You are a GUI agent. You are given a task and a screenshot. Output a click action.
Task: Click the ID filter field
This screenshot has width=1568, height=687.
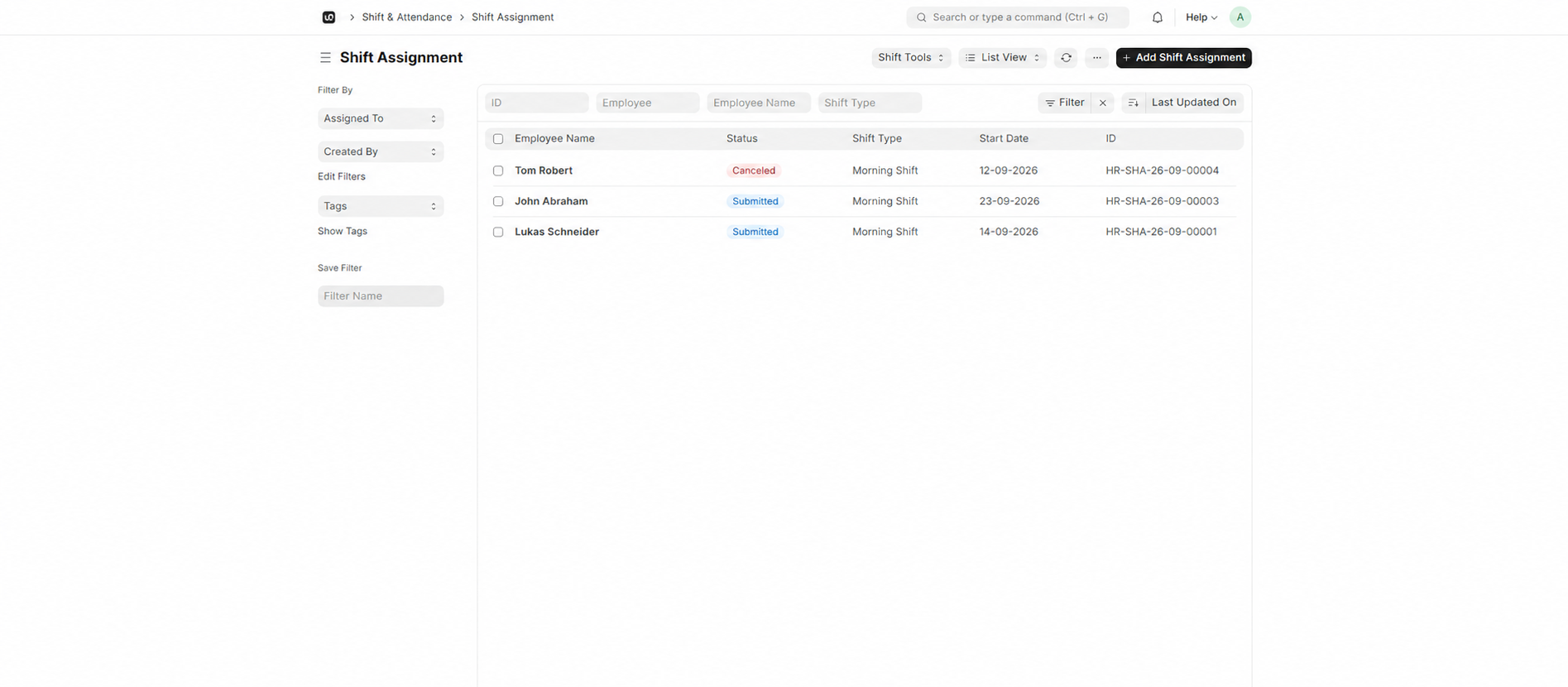click(x=537, y=103)
